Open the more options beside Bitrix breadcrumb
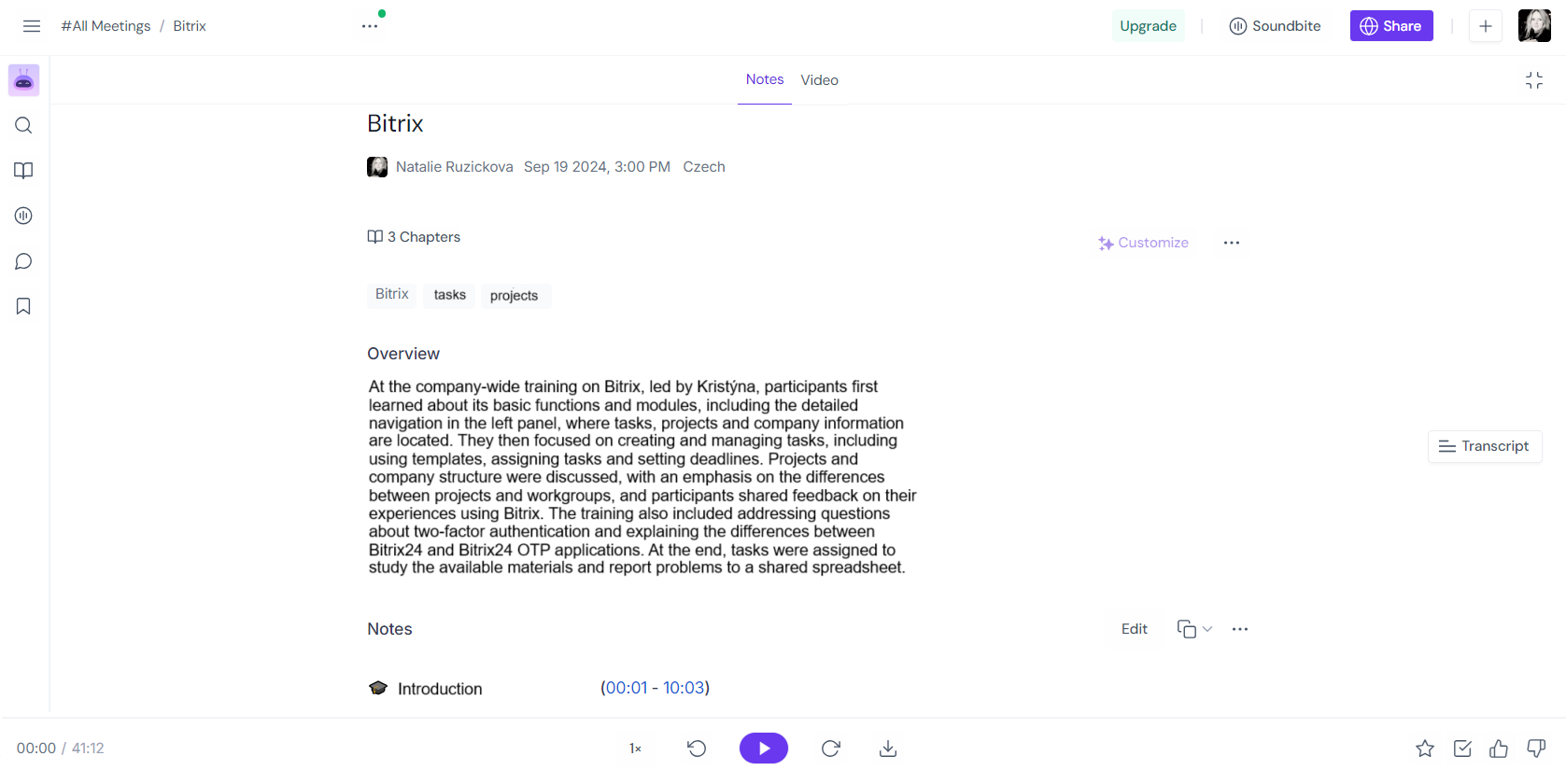 pyautogui.click(x=370, y=26)
